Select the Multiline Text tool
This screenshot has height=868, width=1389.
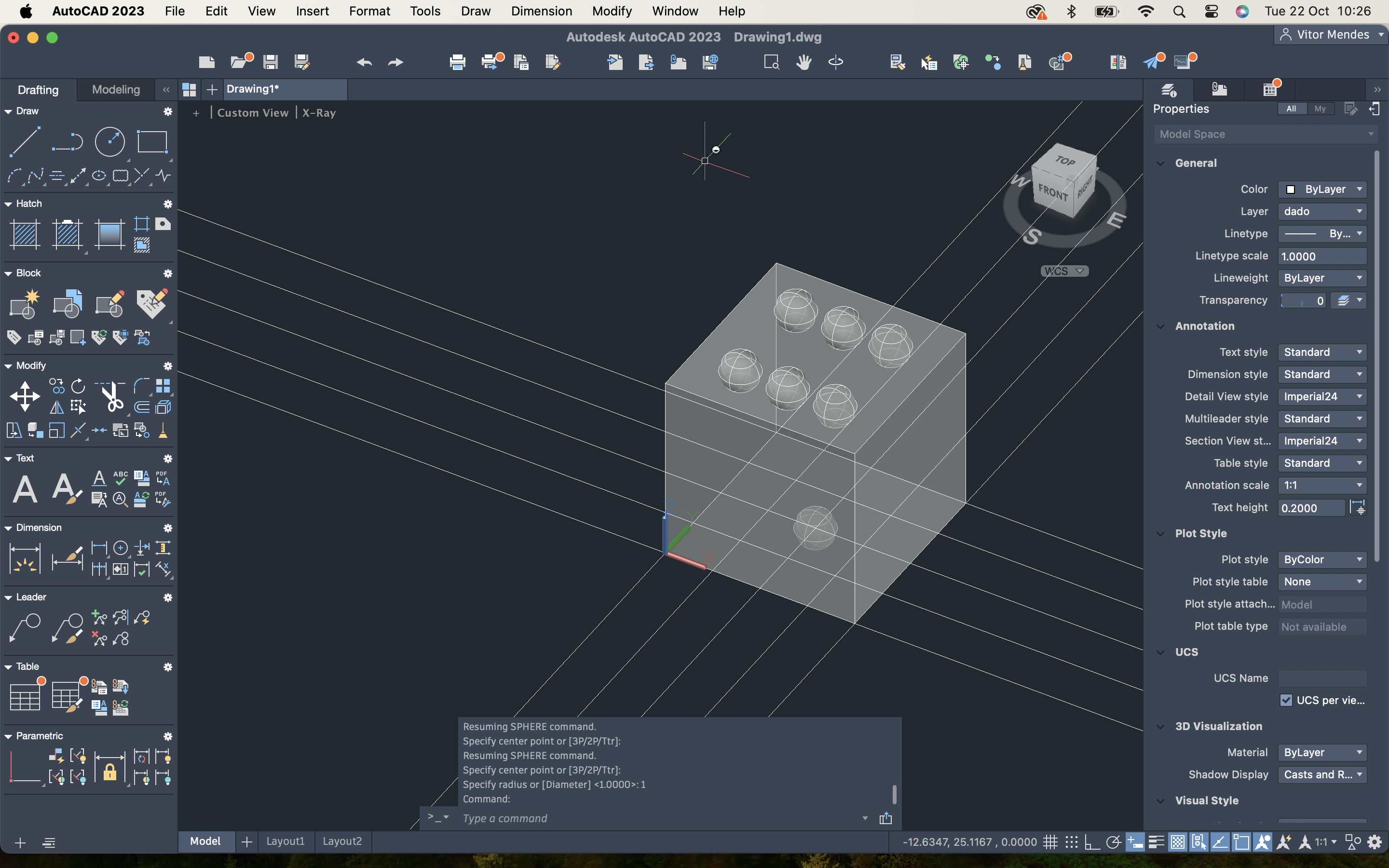[25, 489]
